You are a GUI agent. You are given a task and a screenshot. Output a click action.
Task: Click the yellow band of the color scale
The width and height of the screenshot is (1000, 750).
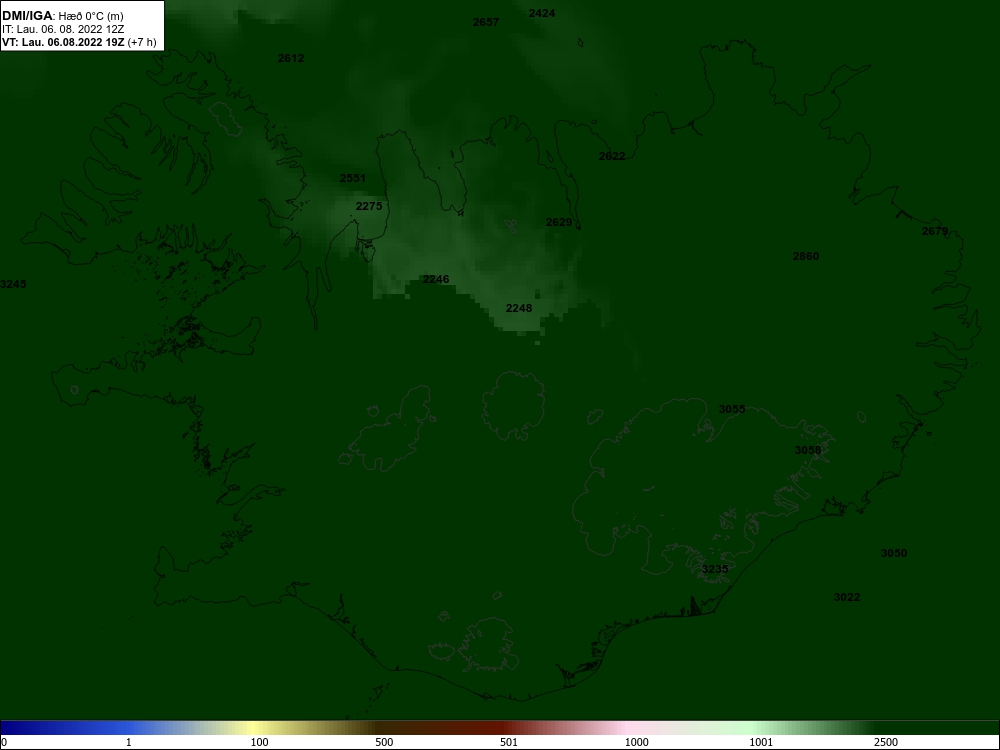tap(255, 728)
